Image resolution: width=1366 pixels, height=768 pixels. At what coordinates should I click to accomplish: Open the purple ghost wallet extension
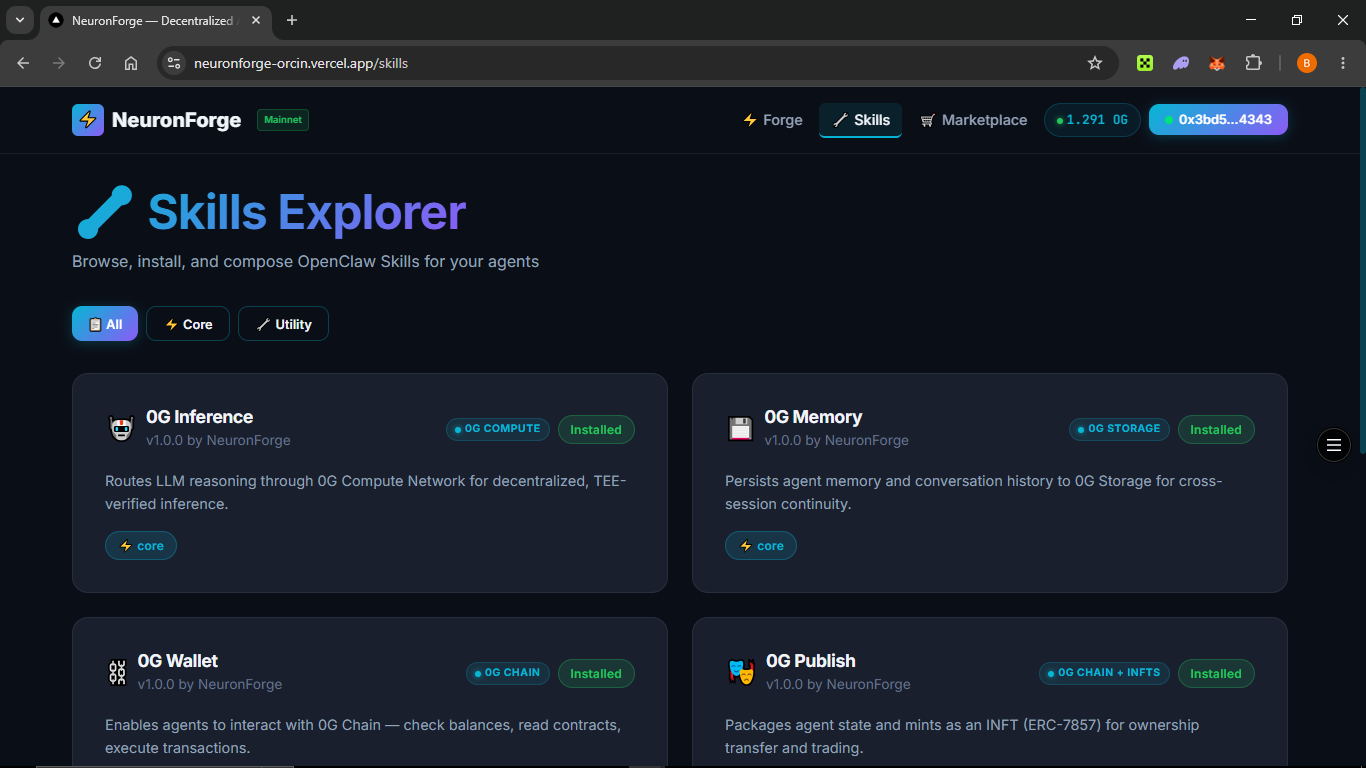click(1181, 63)
